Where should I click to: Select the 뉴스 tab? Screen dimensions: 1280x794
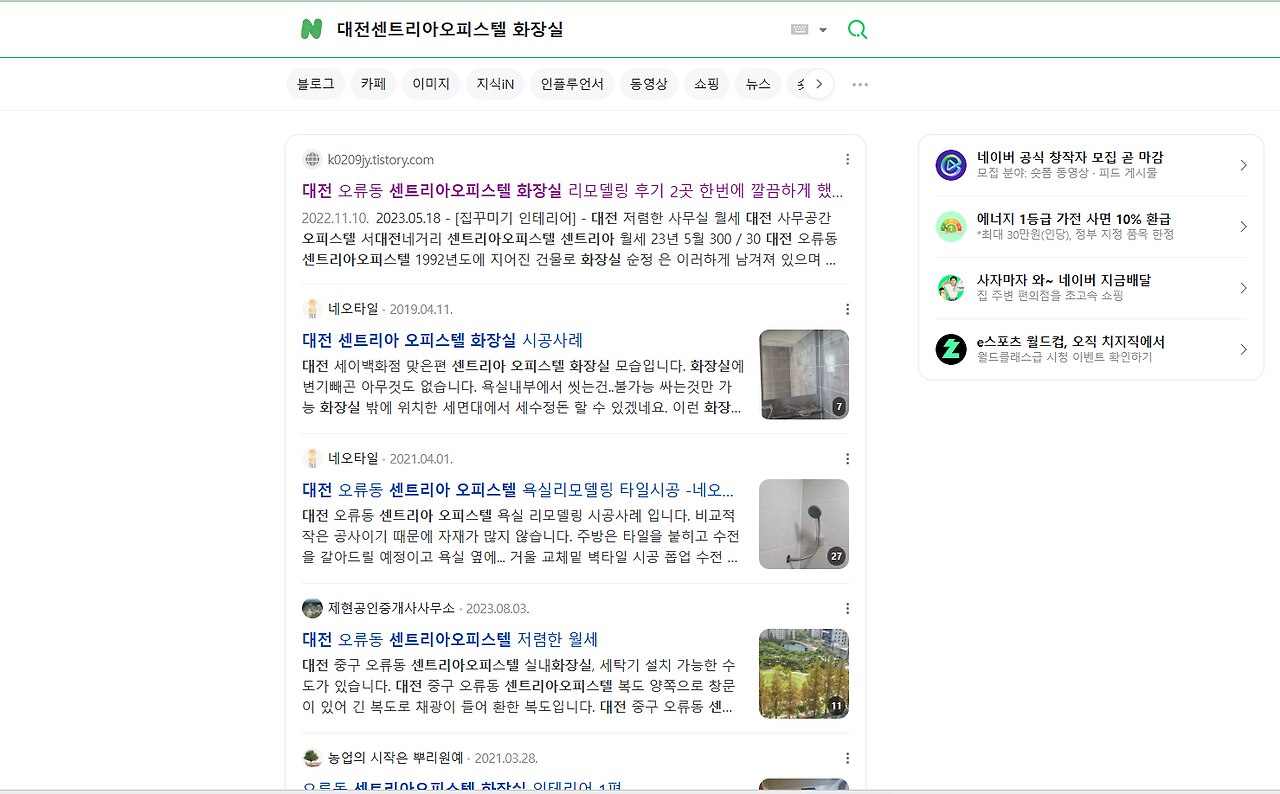pos(759,84)
